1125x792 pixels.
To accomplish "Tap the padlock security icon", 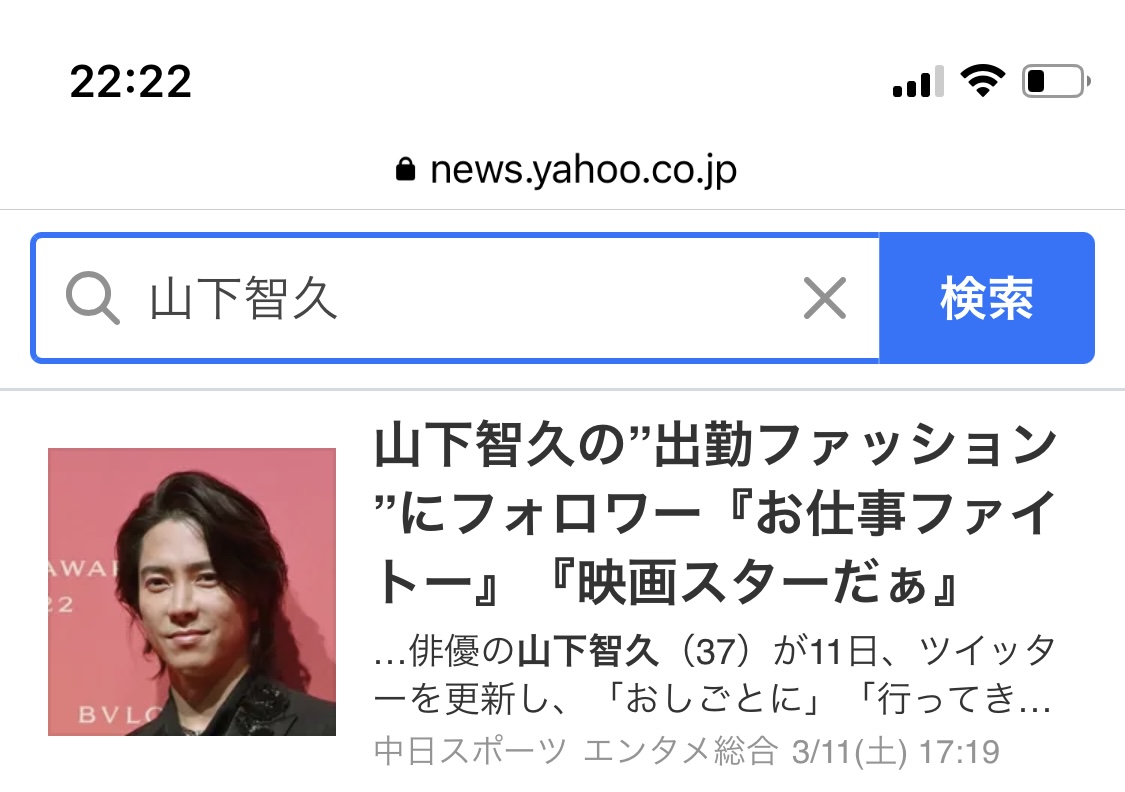I will [x=405, y=170].
